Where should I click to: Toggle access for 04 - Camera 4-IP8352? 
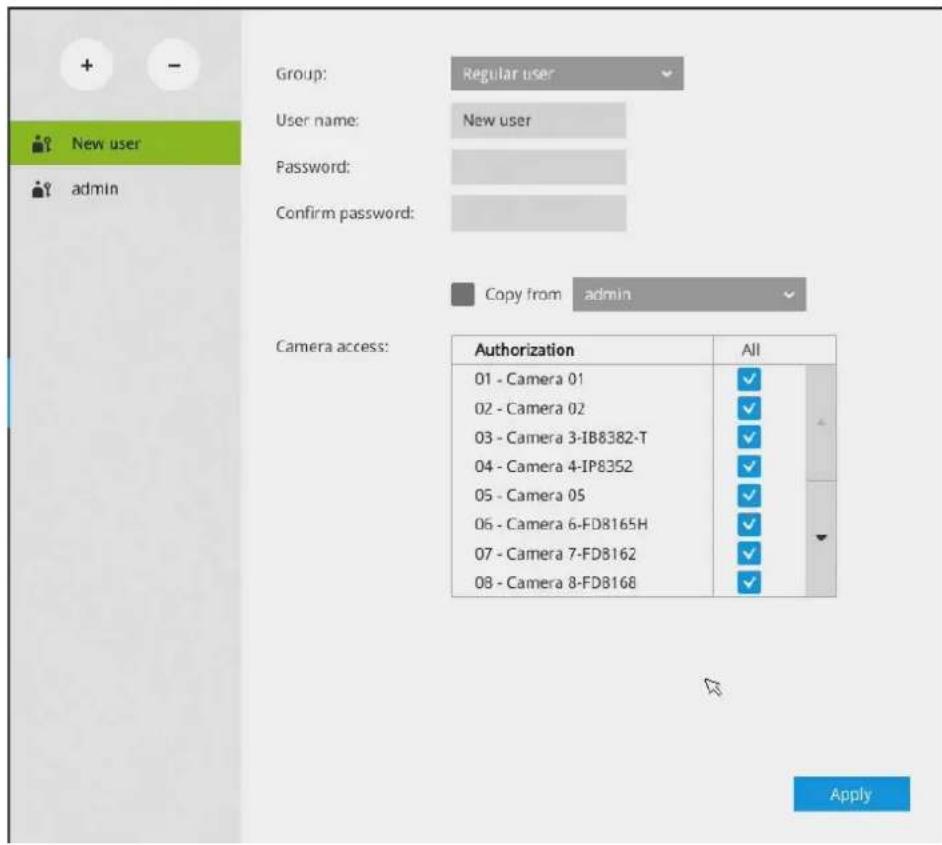pos(749,466)
